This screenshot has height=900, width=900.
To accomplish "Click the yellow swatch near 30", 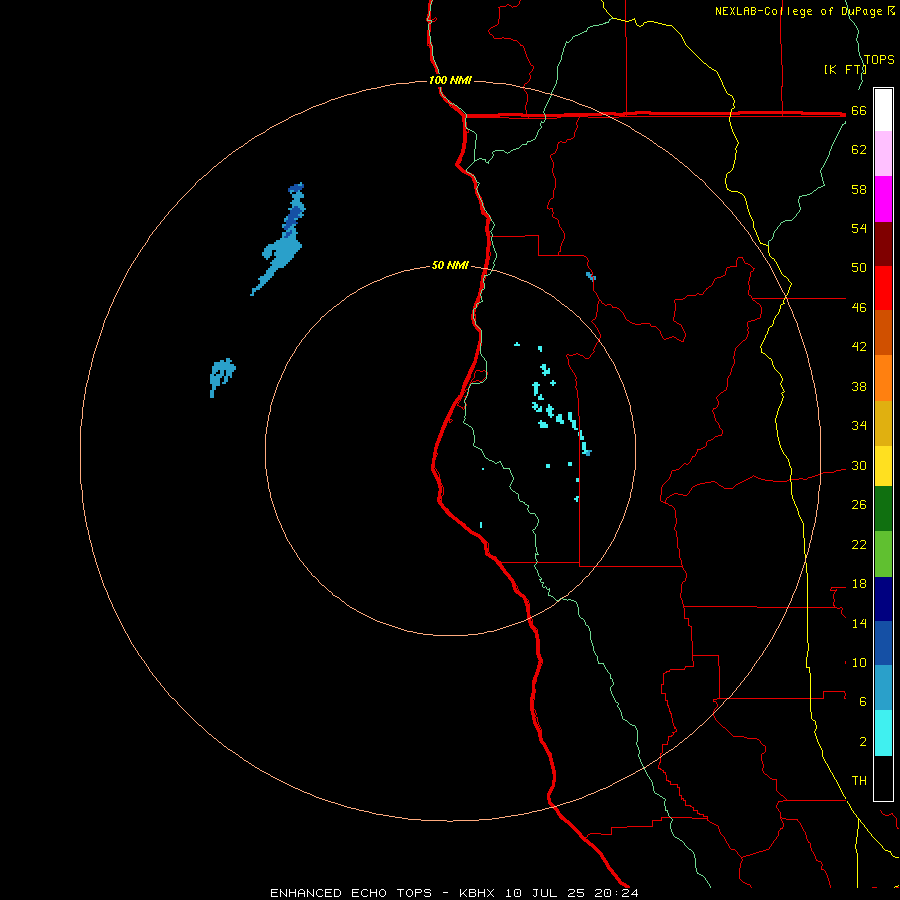I will point(883,465).
